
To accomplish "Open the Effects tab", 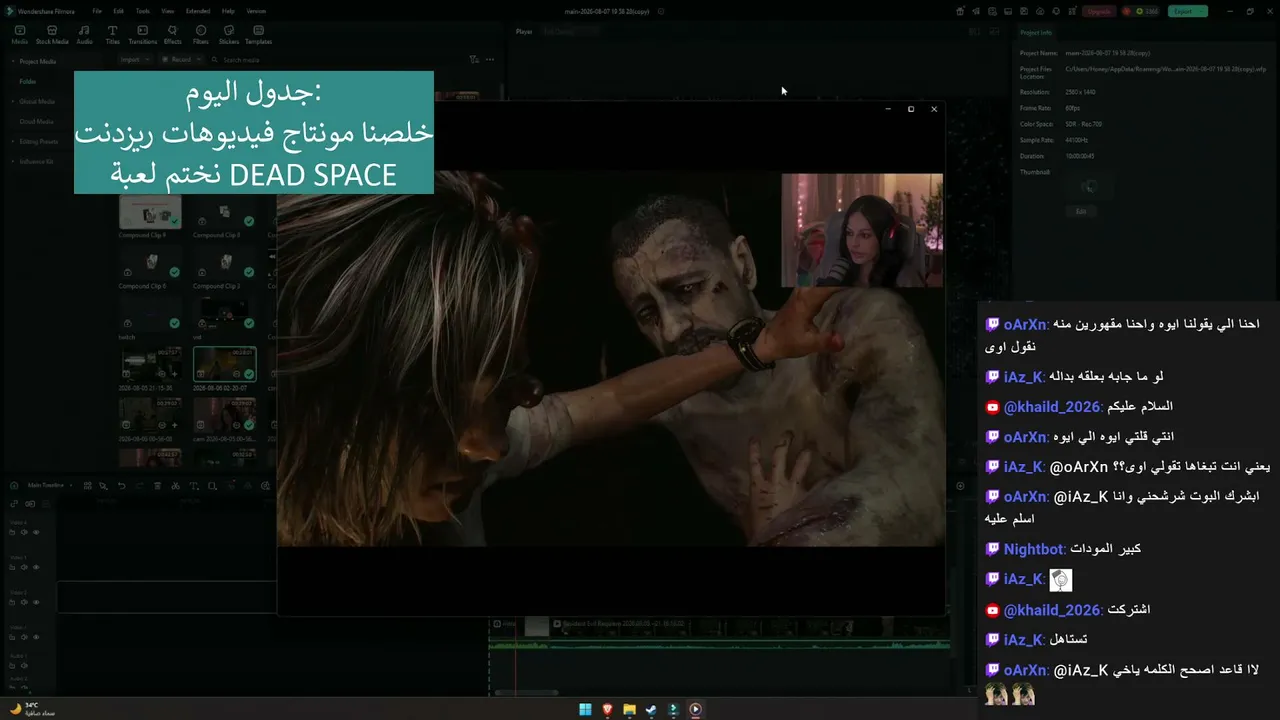I will click(x=173, y=35).
